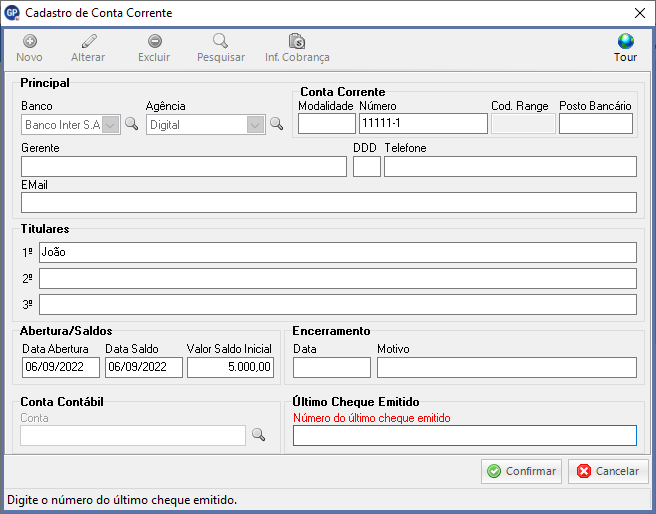Open Inf. Cobrança toolbar icon
This screenshot has width=656, height=514.
[x=297, y=41]
